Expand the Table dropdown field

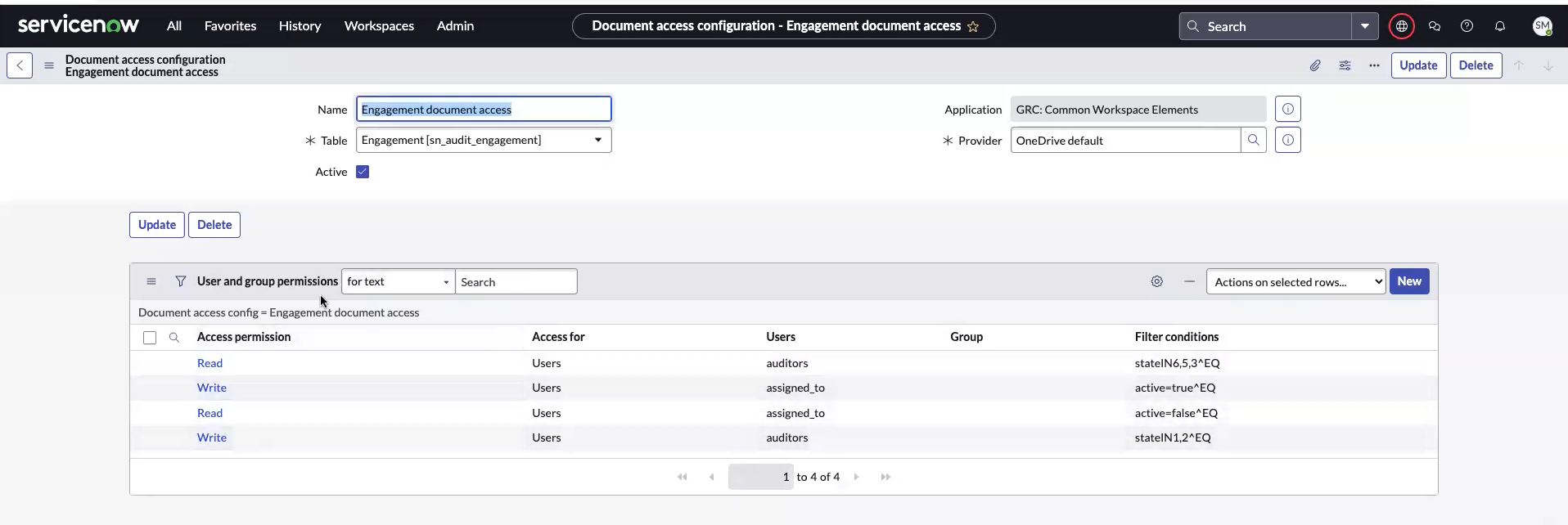coord(484,140)
